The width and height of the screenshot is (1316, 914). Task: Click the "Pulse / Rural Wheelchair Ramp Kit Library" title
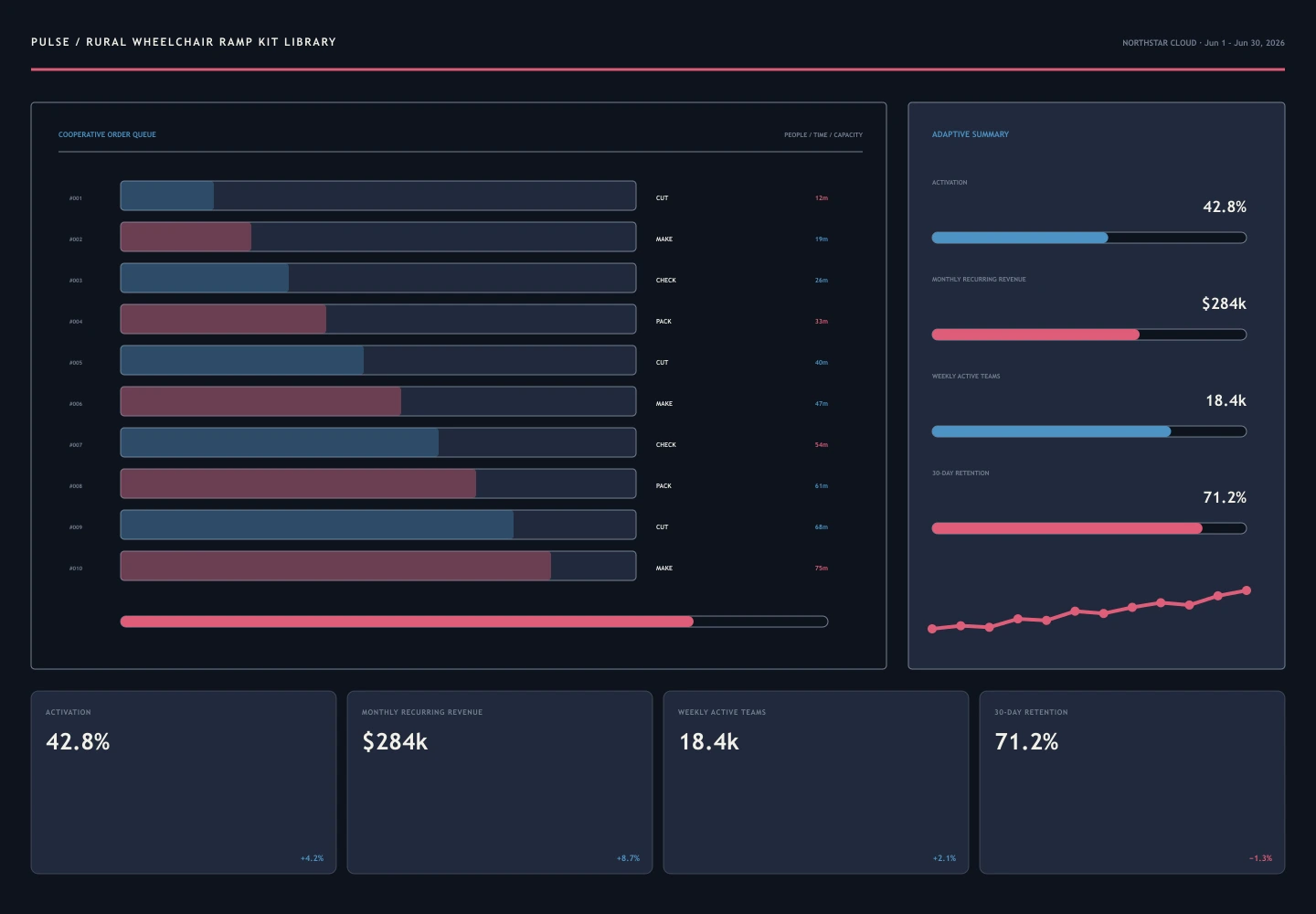pyautogui.click(x=184, y=42)
